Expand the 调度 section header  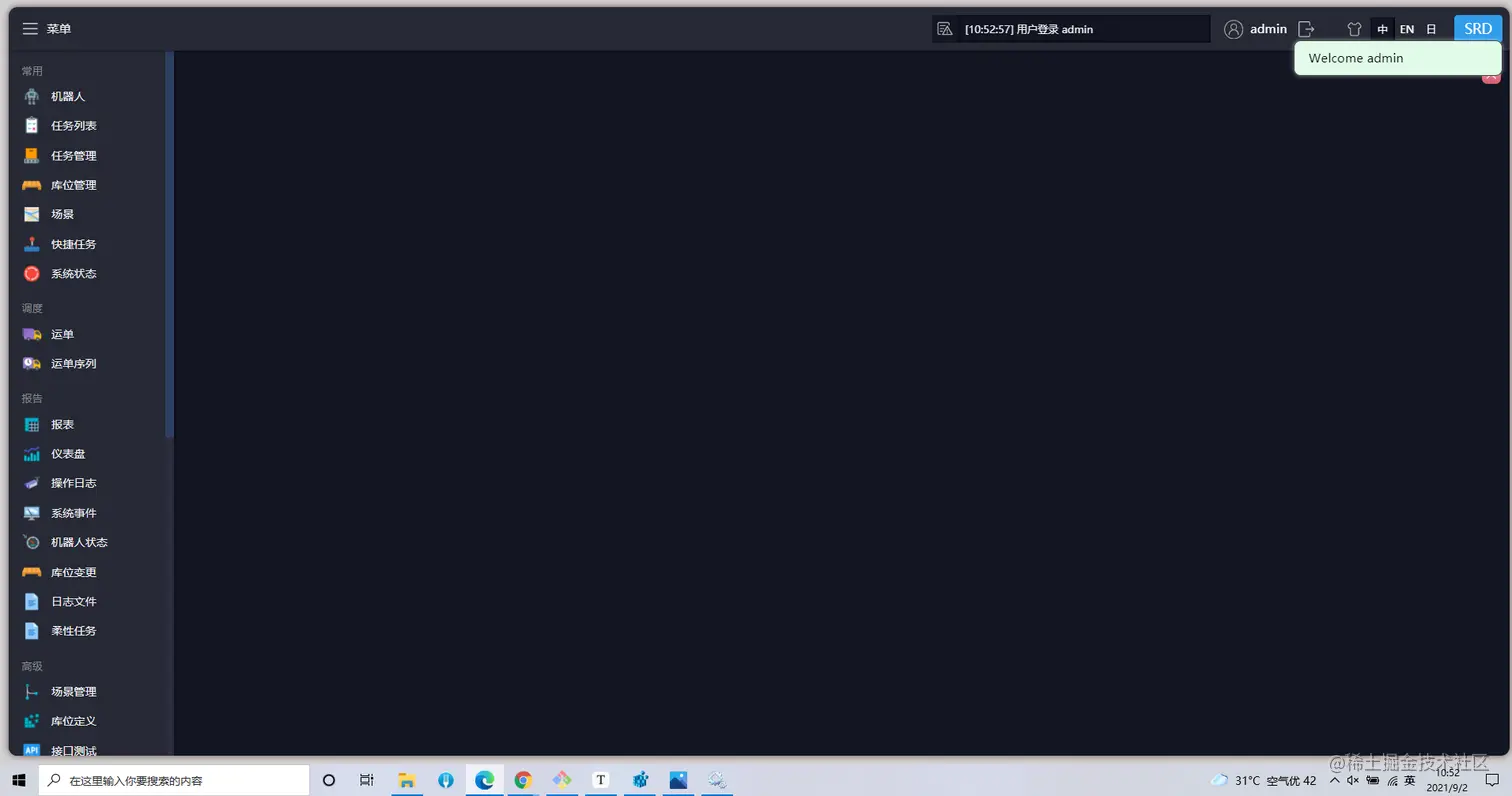(x=31, y=308)
